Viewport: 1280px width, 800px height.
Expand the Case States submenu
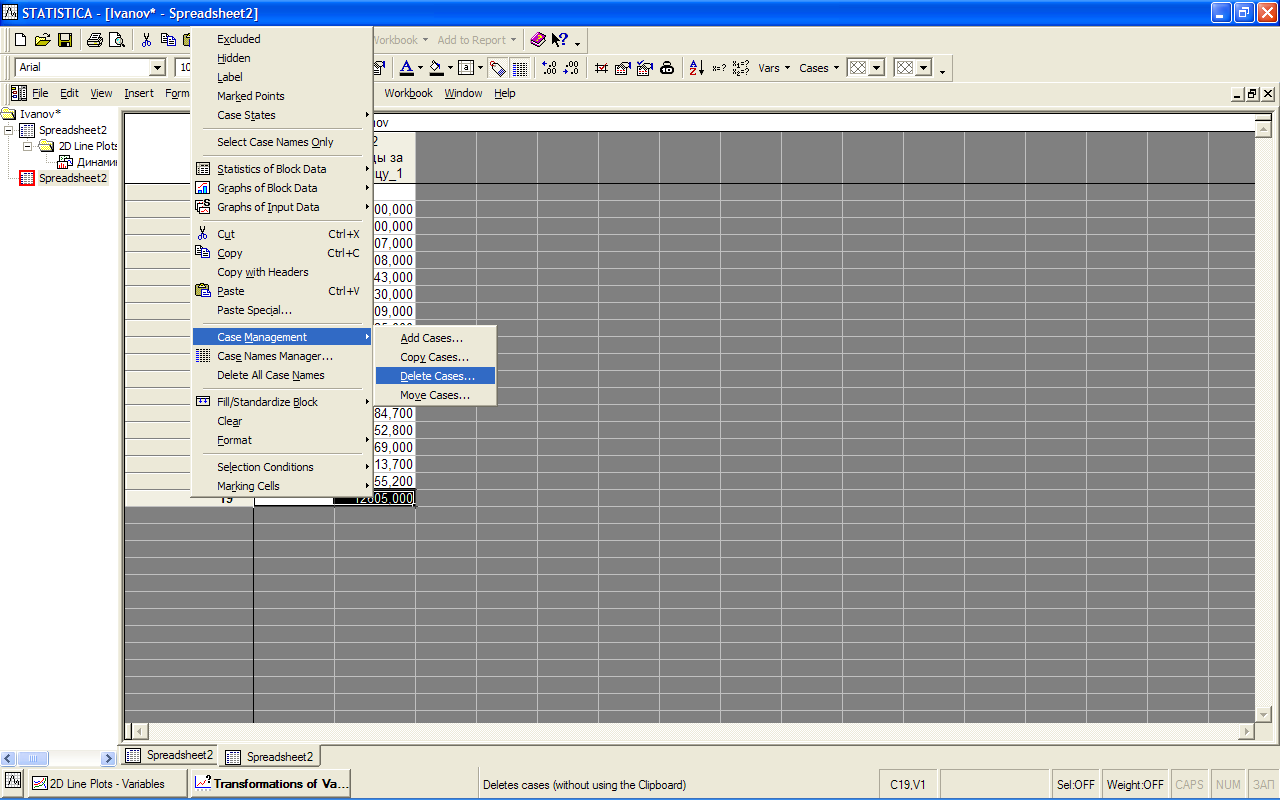281,115
